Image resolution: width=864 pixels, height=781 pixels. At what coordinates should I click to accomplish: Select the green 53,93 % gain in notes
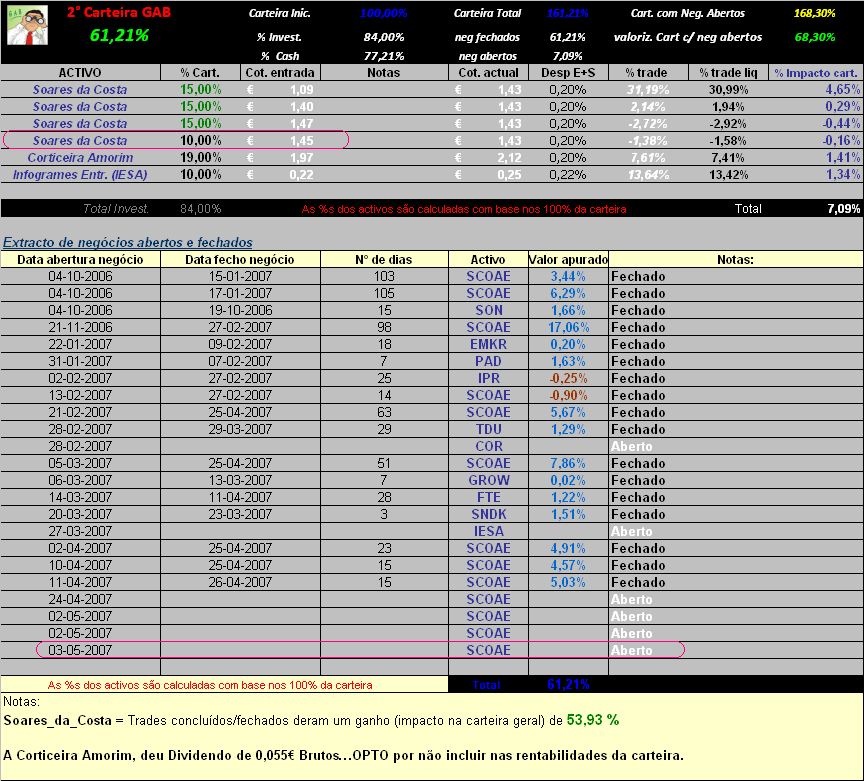[593, 719]
